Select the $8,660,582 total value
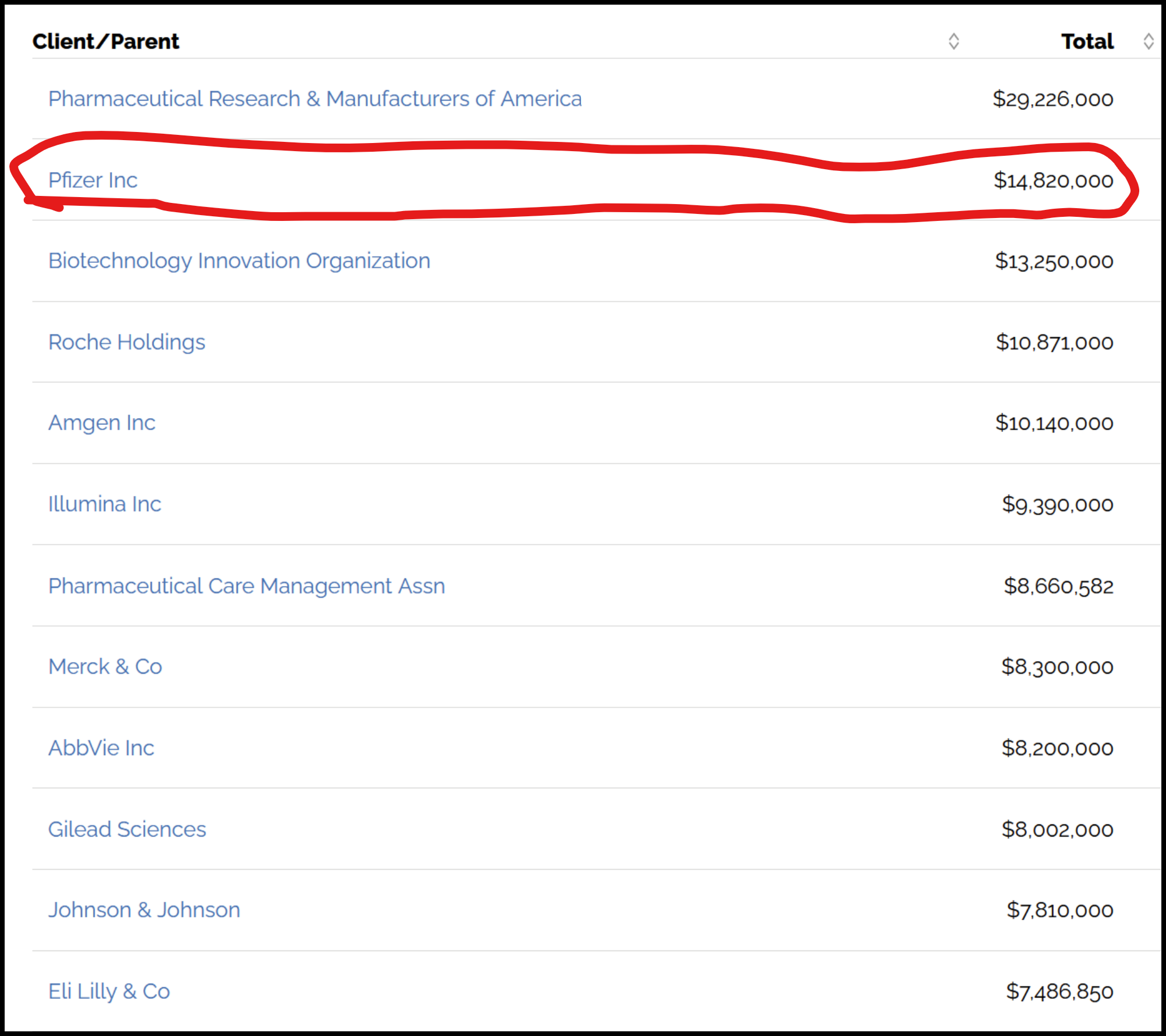 [x=1059, y=586]
